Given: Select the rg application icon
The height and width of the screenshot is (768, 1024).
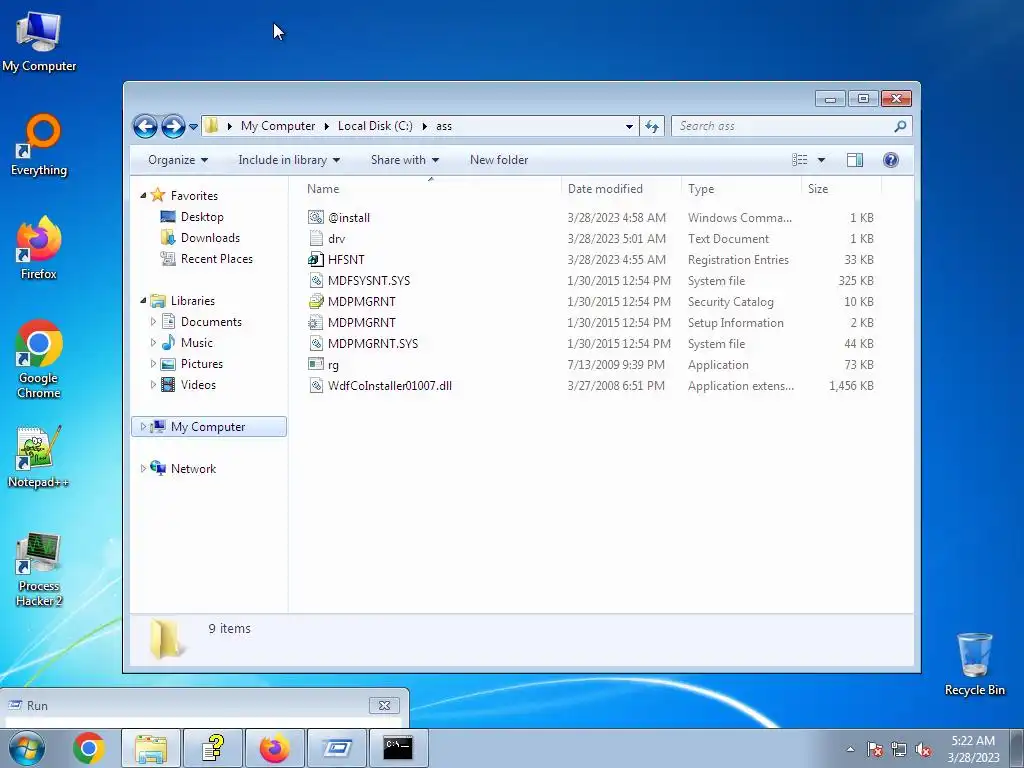Looking at the screenshot, I should 316,364.
